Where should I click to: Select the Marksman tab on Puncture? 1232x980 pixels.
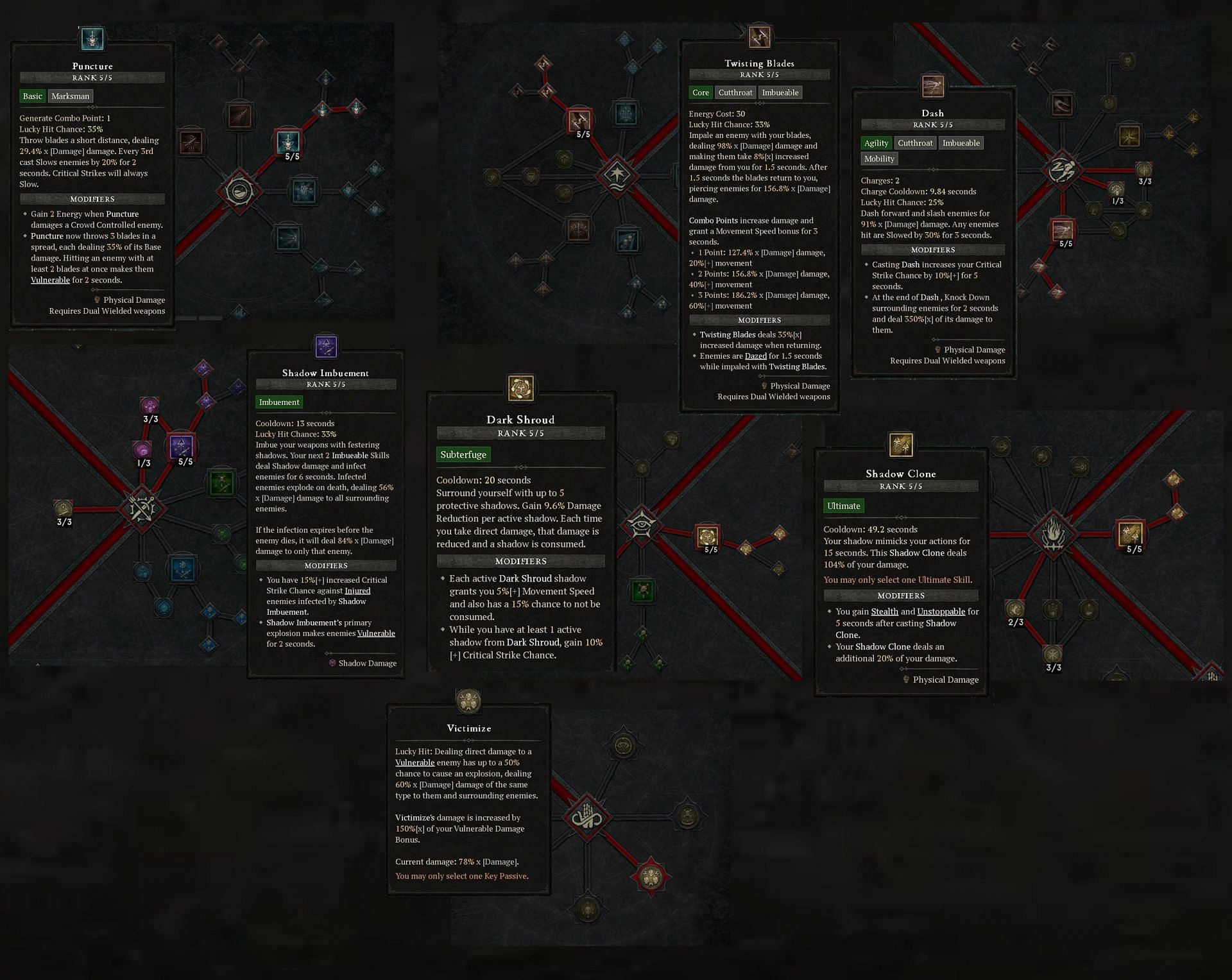point(71,96)
